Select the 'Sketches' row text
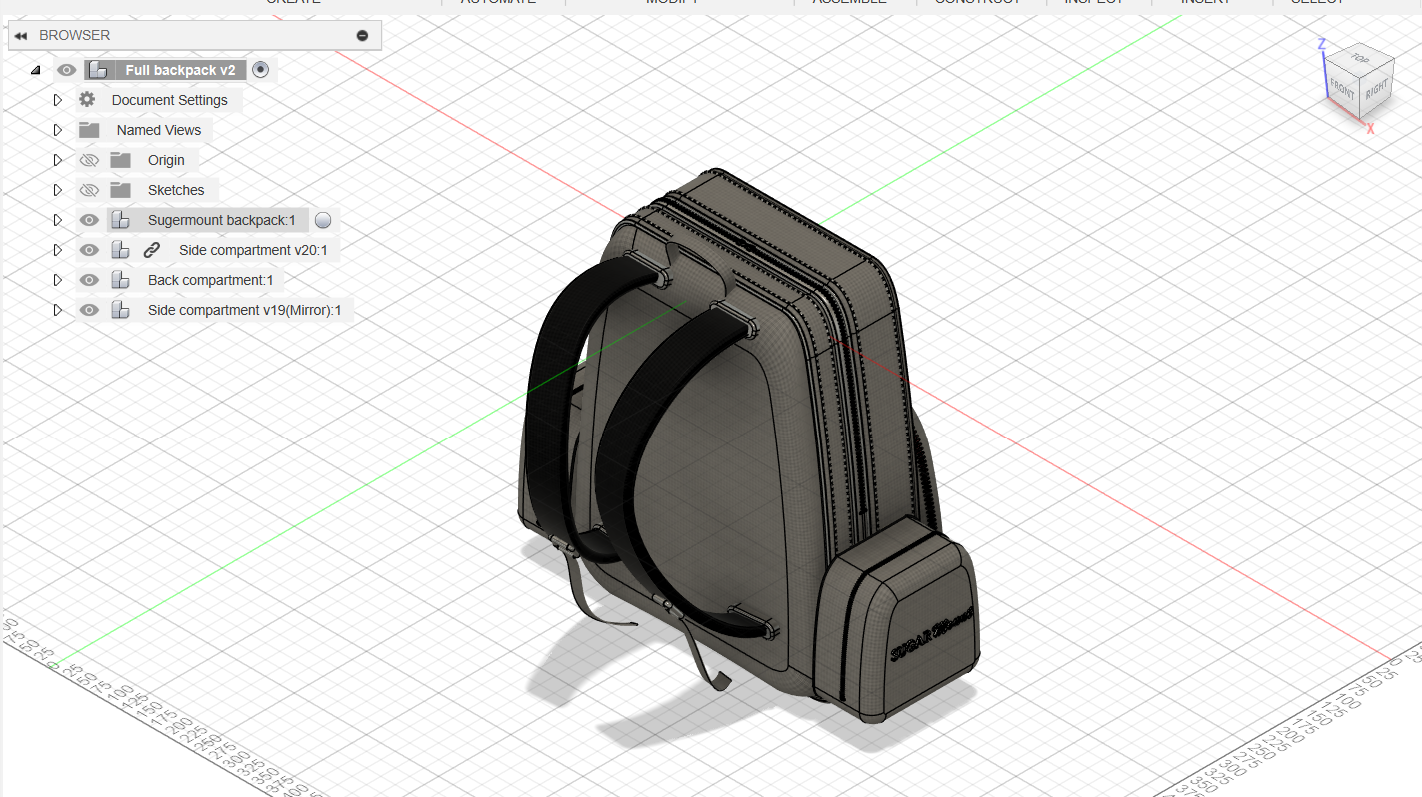 coord(176,190)
